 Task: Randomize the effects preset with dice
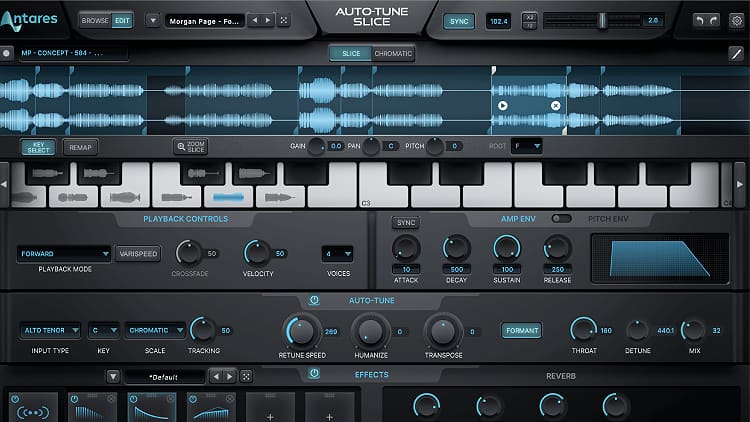pyautogui.click(x=246, y=377)
